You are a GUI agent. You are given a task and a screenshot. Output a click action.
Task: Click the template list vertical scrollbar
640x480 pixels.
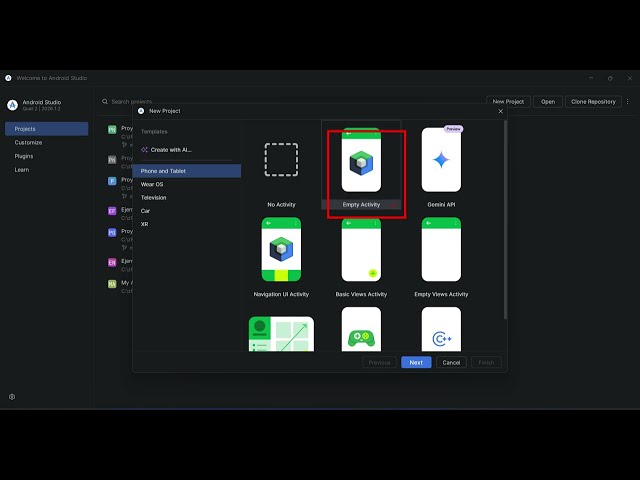[x=506, y=220]
